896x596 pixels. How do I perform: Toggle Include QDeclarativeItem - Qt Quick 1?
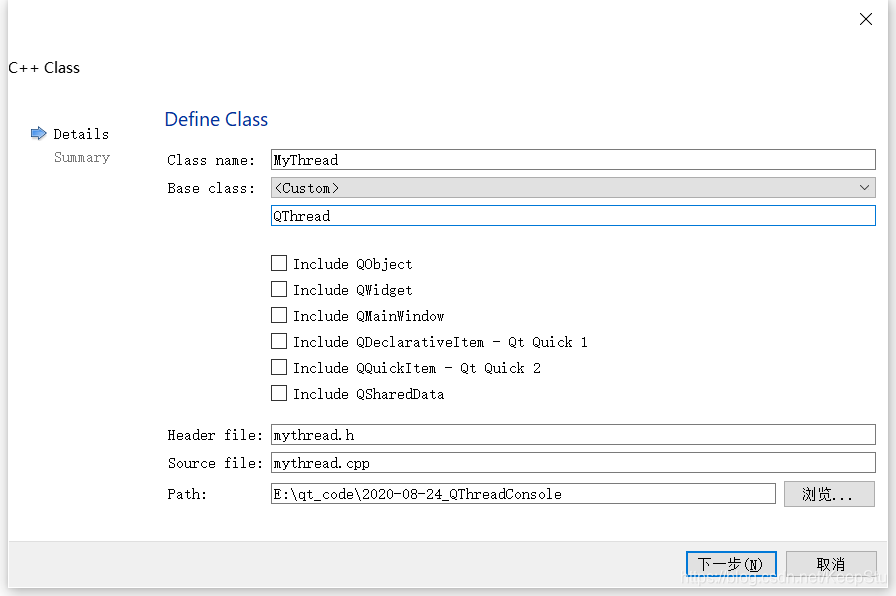(279, 341)
